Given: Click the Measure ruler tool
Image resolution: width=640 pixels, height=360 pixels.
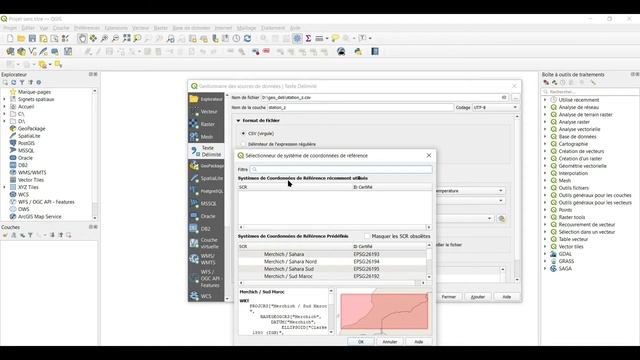Looking at the screenshot, I should tap(320, 38).
